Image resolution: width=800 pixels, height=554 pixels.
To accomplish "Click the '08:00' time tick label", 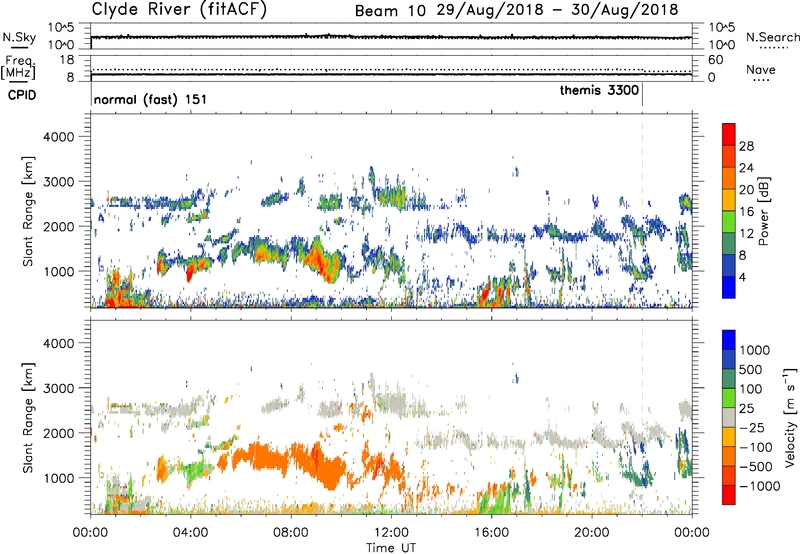I will point(291,533).
